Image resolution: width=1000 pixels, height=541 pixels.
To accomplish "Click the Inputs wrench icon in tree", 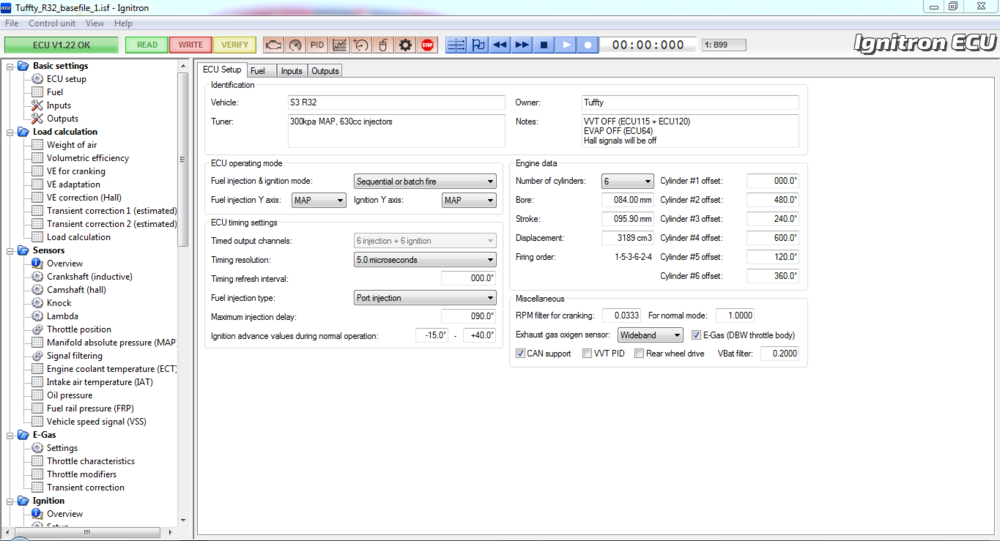I will pos(38,105).
